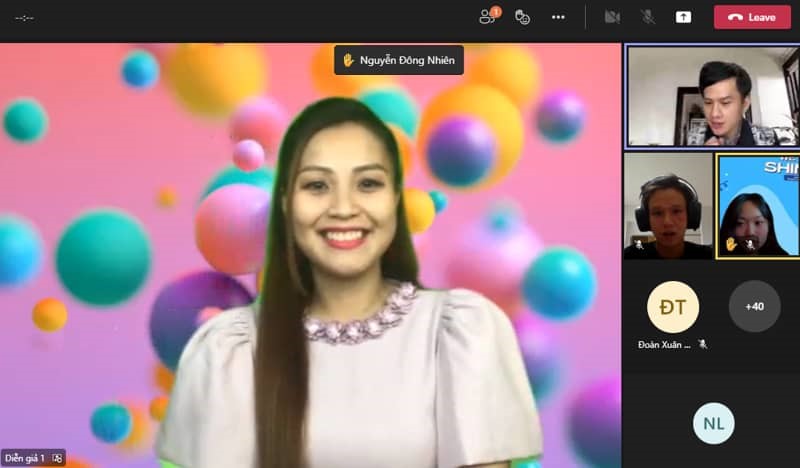Open the participants panel
800x468 pixels.
tap(488, 17)
